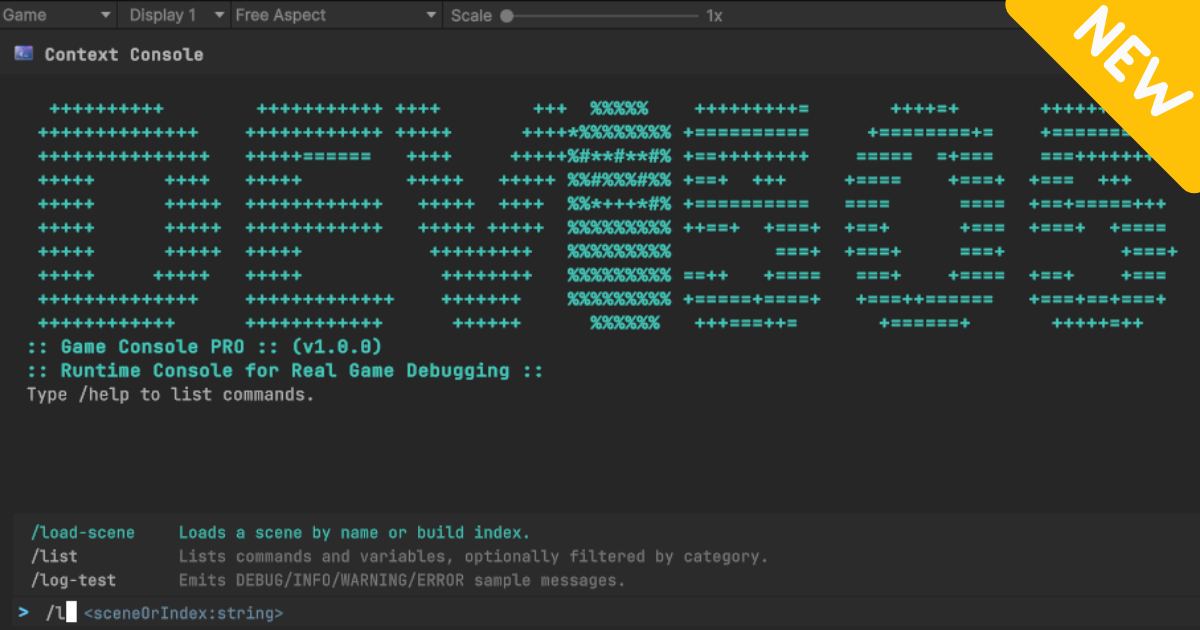Pick the /log-test command suggestion
Image resolution: width=1200 pixels, height=630 pixels.
73,580
